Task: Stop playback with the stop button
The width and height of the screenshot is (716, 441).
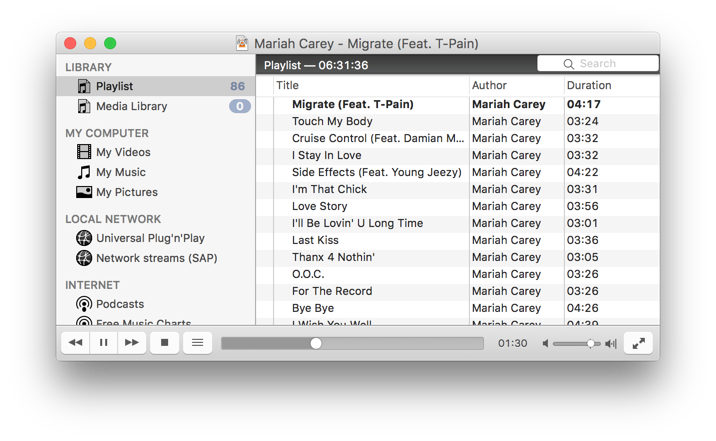Action: [x=164, y=342]
